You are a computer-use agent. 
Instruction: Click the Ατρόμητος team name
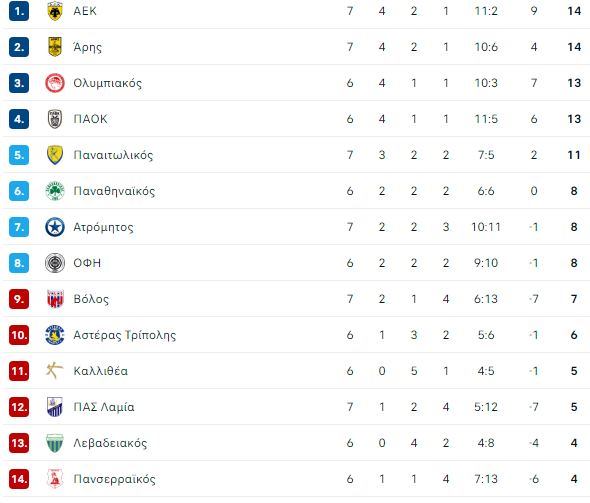(103, 227)
